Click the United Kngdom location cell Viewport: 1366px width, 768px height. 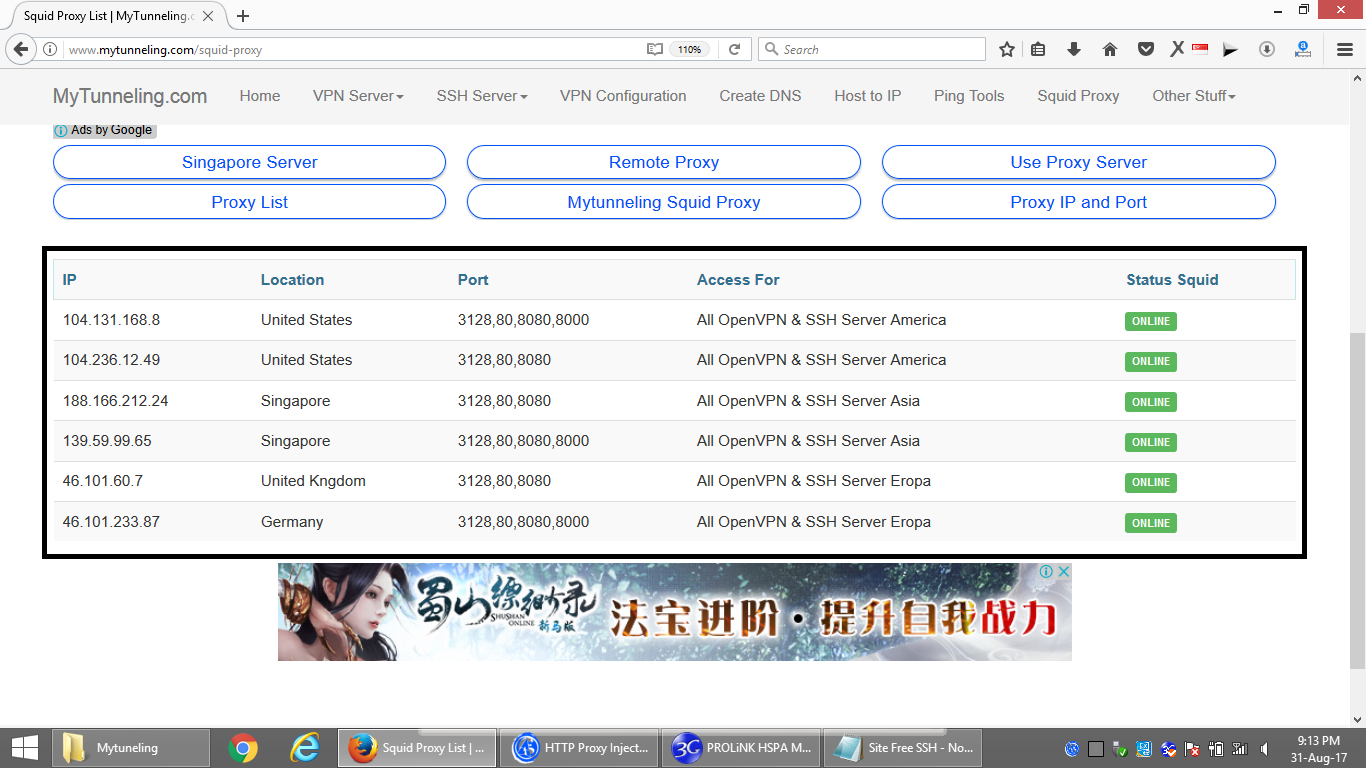pyautogui.click(x=313, y=481)
